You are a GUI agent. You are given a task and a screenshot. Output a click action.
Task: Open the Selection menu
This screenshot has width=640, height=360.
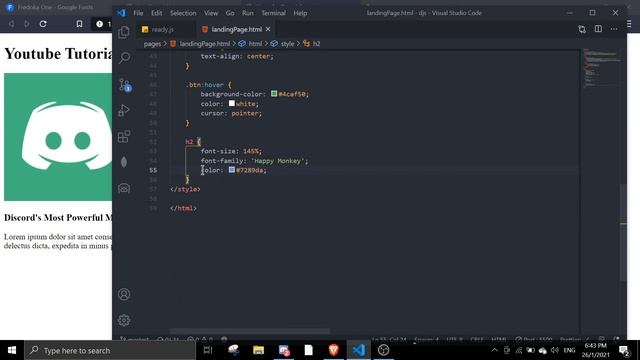pos(183,13)
